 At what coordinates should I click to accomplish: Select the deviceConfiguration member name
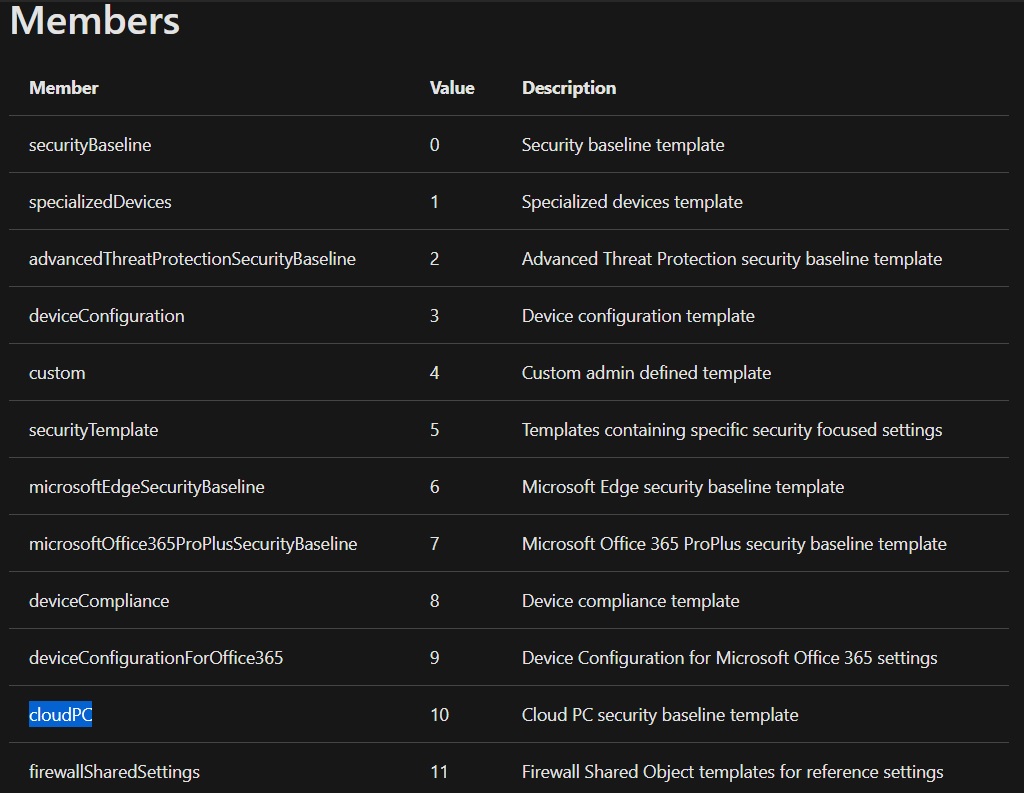(107, 316)
